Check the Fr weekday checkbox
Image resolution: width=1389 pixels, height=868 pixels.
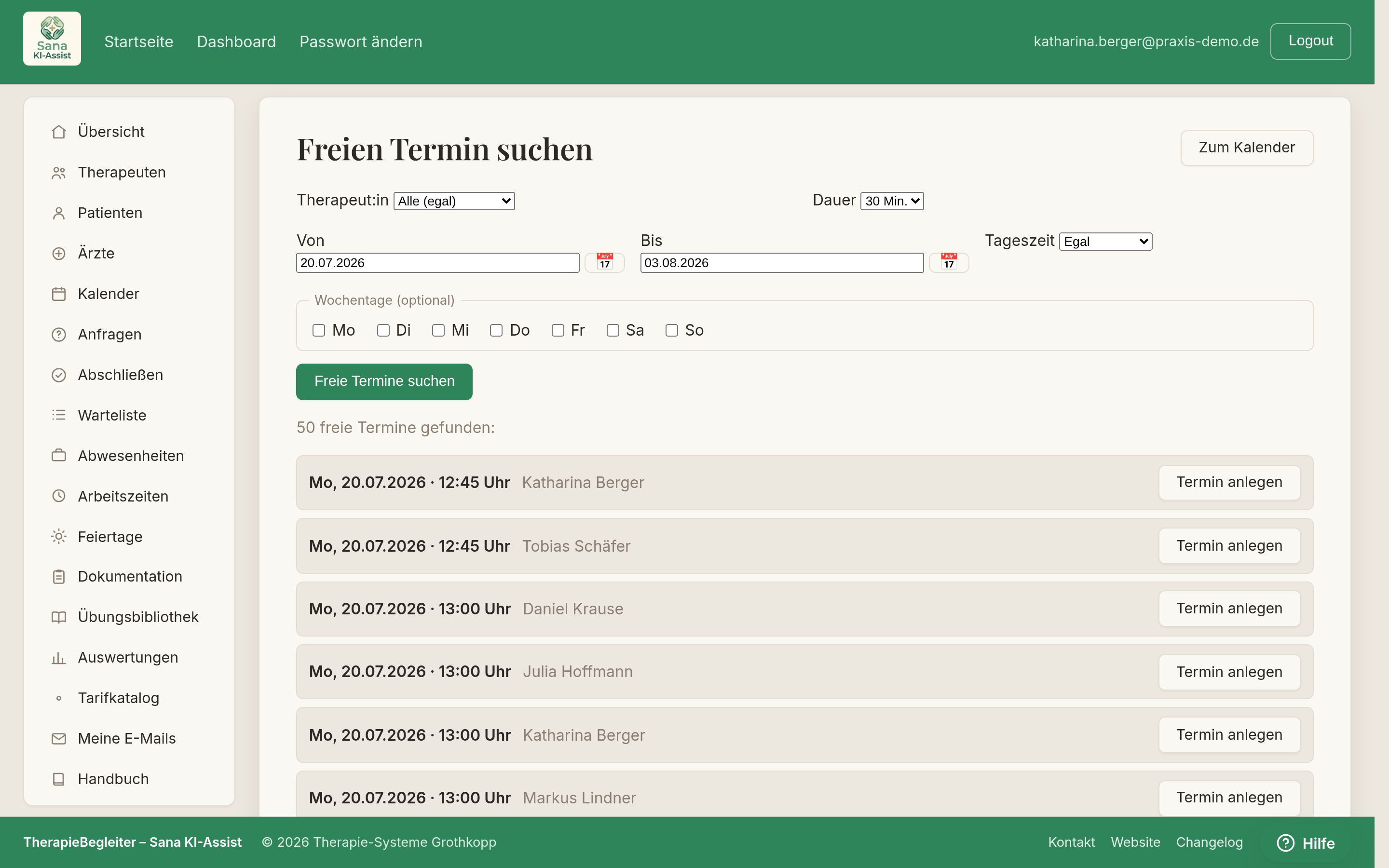[x=558, y=330]
